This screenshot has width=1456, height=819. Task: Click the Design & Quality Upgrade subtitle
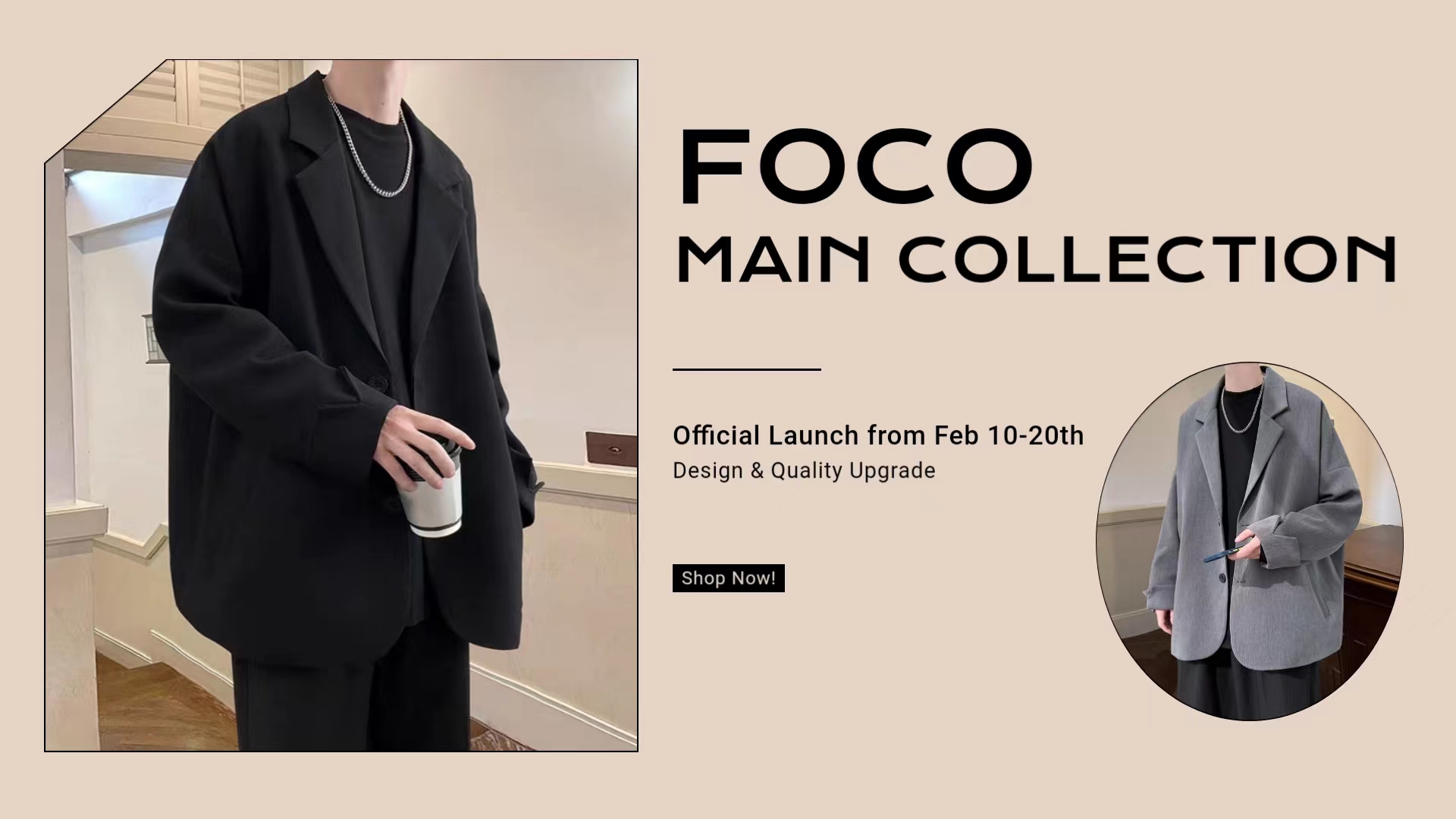click(804, 470)
